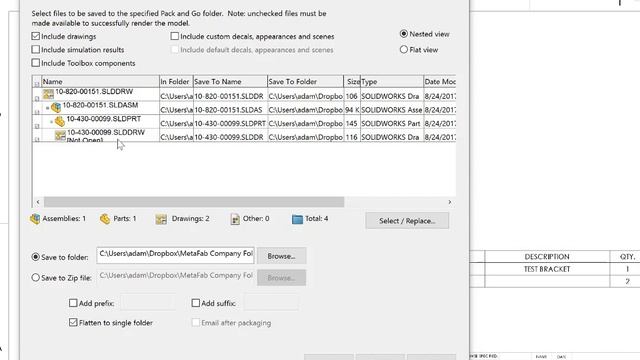640x360 pixels.
Task: Sort by the In Folder column header
Action: 176,82
